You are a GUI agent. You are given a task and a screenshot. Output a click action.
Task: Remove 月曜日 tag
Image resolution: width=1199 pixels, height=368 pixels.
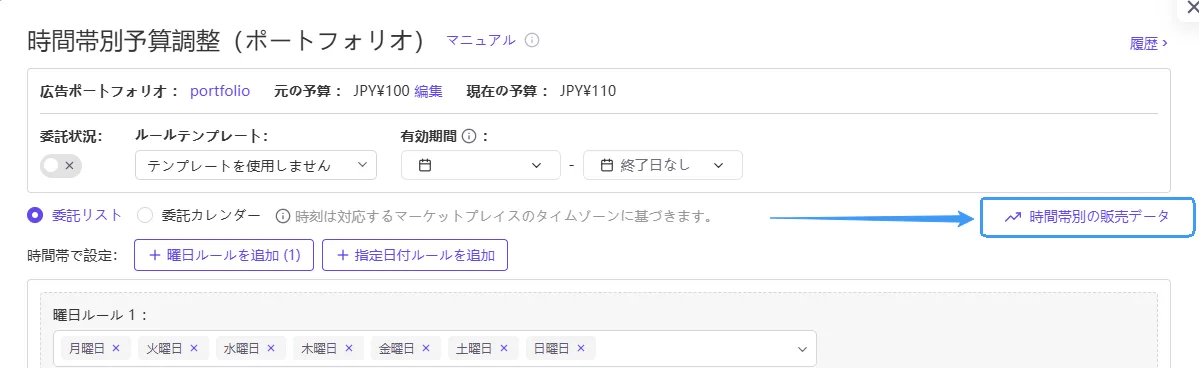tap(116, 348)
